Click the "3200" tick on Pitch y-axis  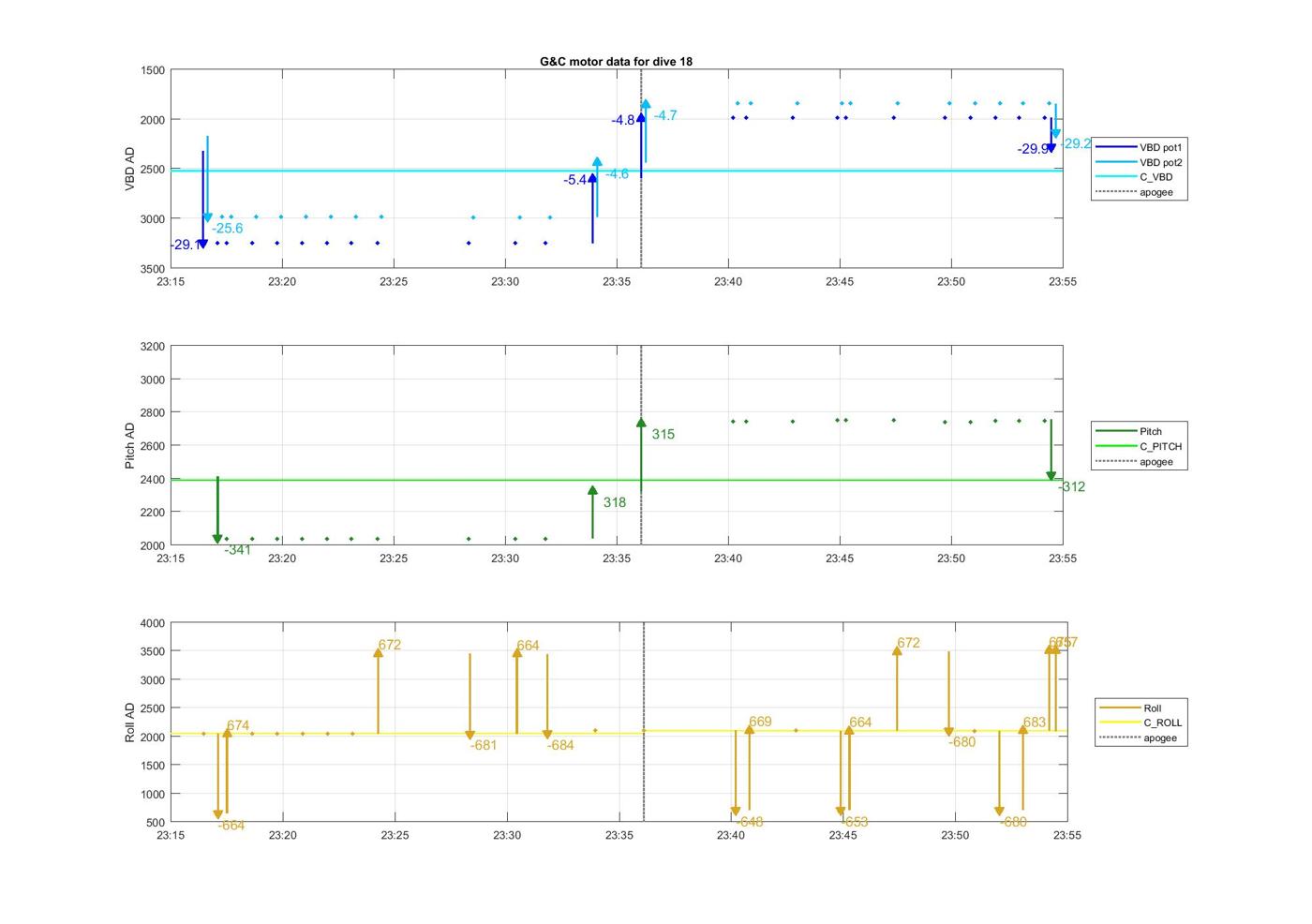[x=153, y=347]
